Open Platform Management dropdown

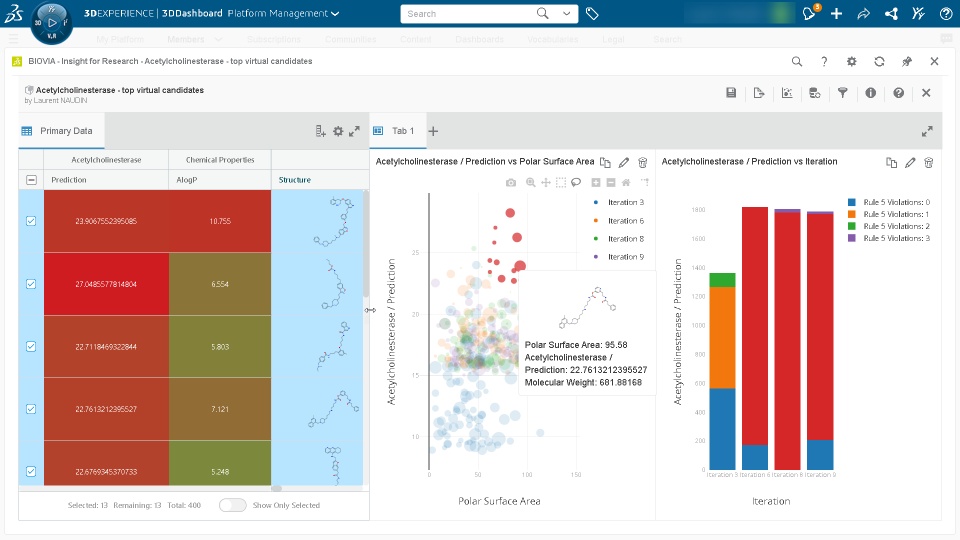pos(283,13)
